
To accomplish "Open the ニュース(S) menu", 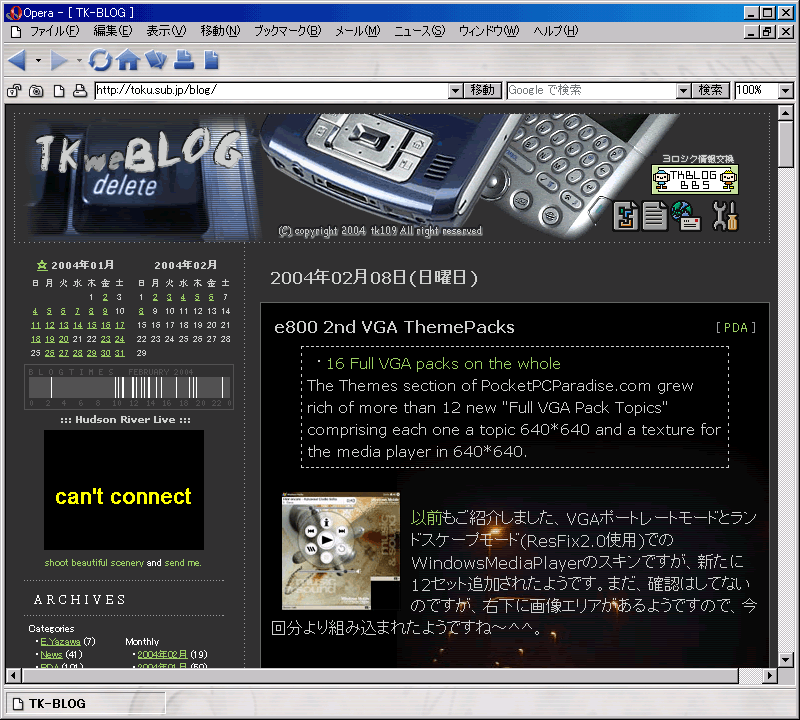I will 419,32.
